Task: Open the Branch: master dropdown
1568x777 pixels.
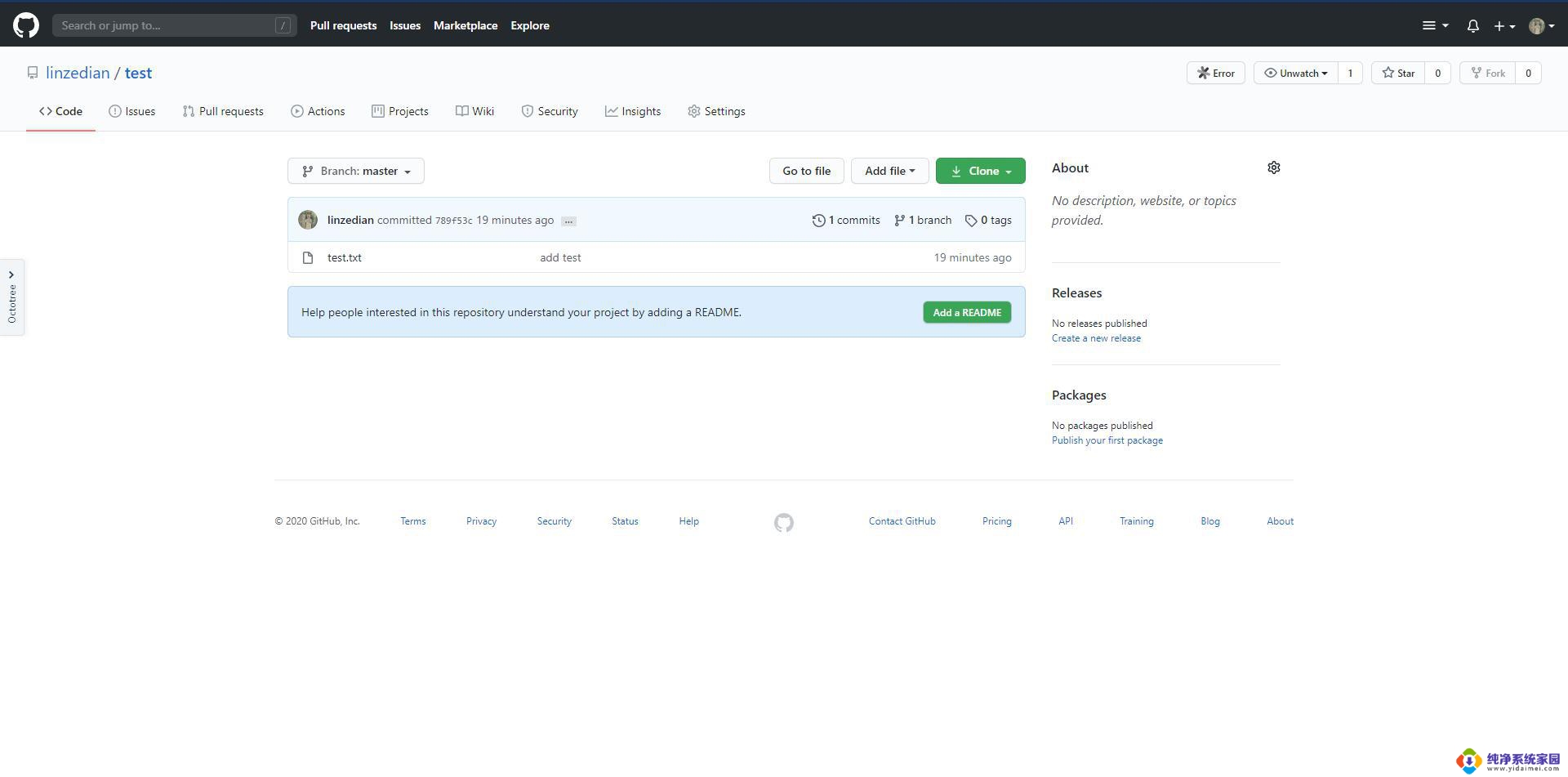Action: click(356, 171)
